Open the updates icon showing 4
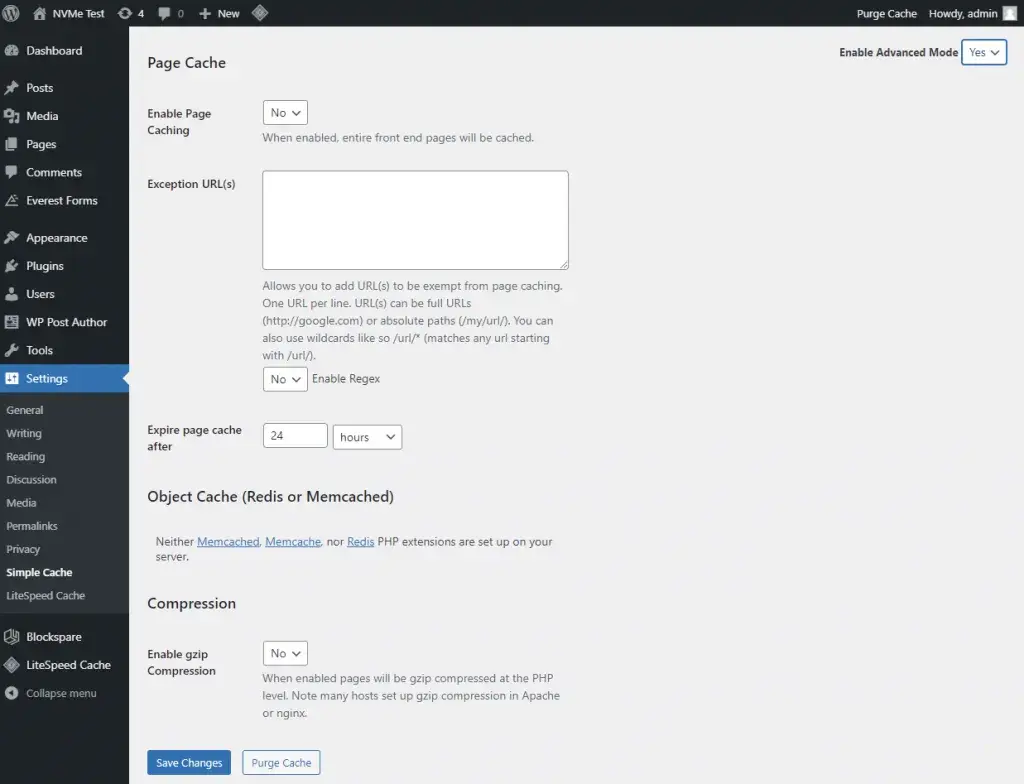The height and width of the screenshot is (784, 1024). point(125,13)
